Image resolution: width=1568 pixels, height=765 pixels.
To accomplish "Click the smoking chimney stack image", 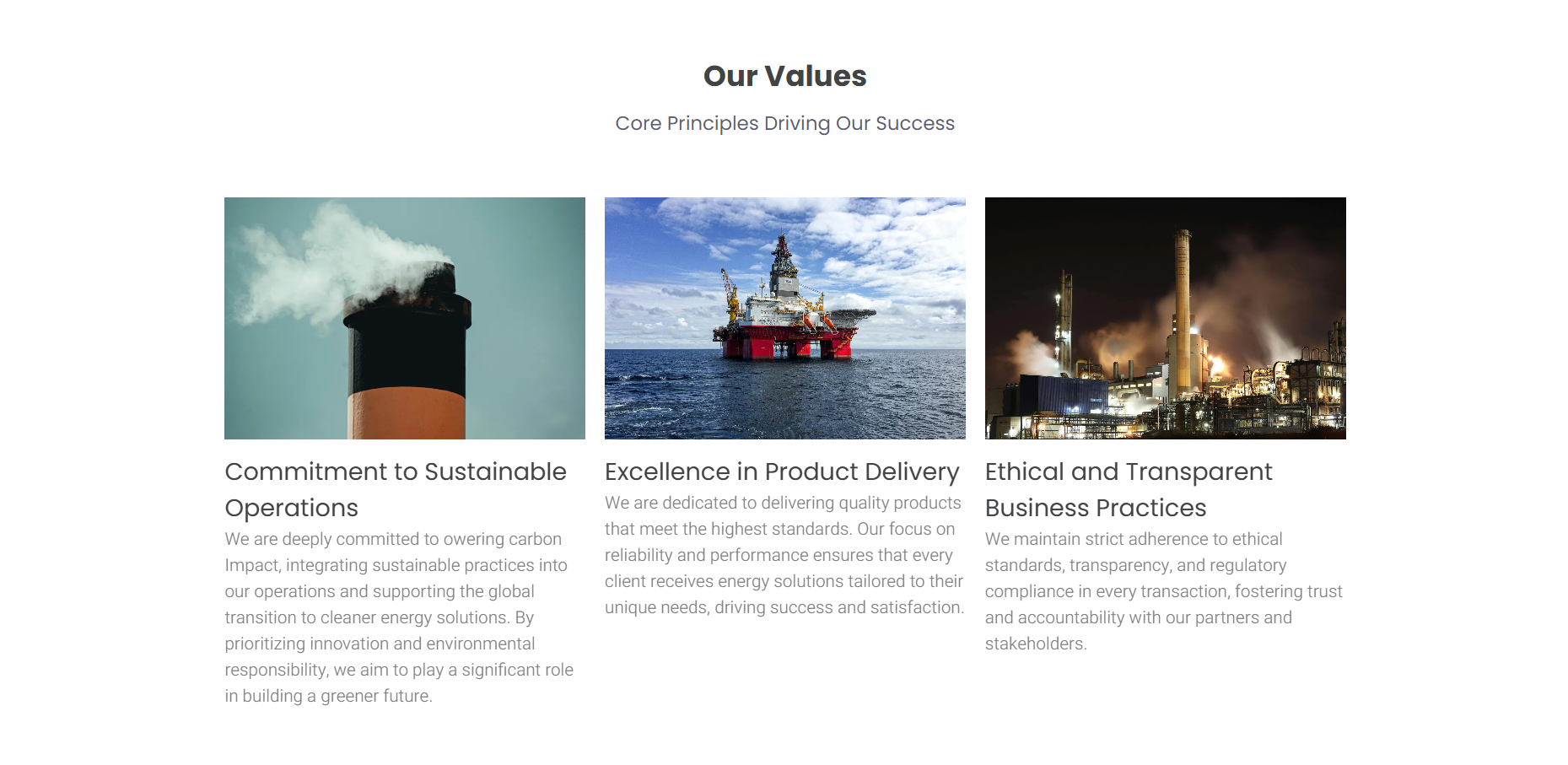I will [x=404, y=318].
